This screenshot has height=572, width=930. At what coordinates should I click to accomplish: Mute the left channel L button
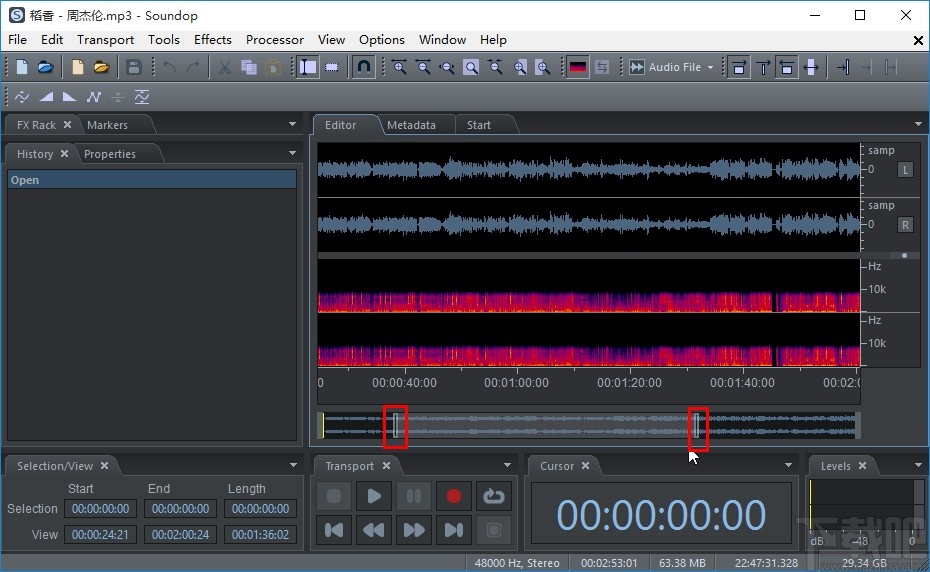906,169
